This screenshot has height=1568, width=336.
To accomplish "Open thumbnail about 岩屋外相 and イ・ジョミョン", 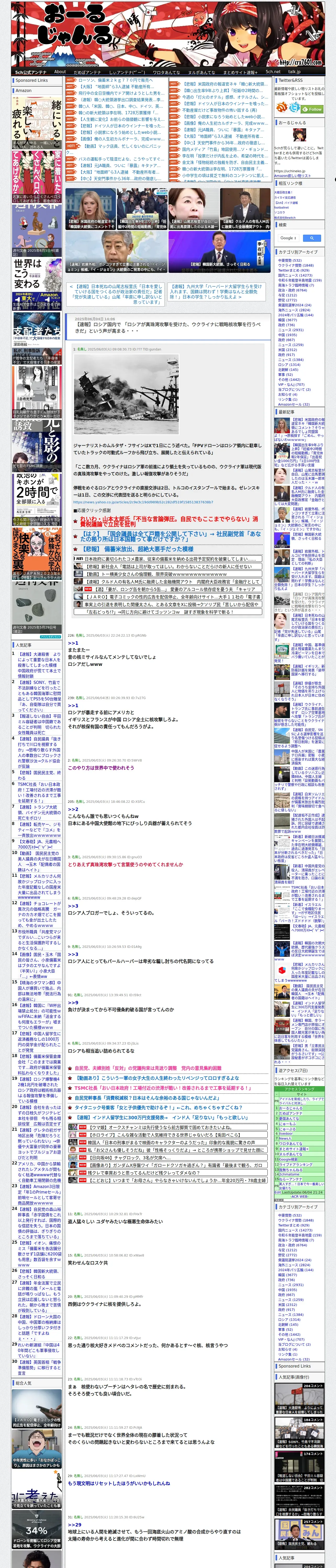I will (x=116, y=252).
